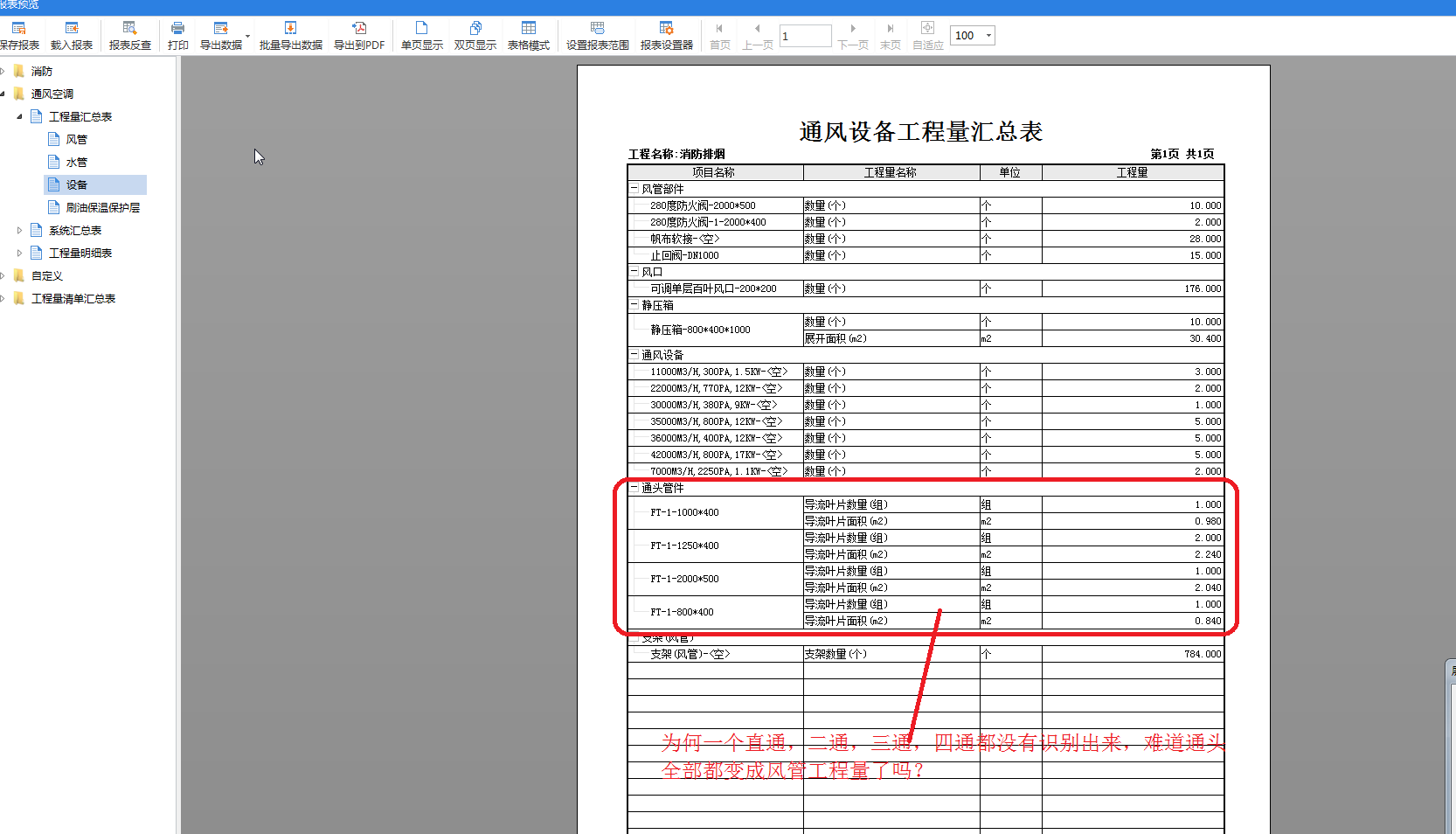Click the 通风空调 folder label
This screenshot has width=1456, height=834.
52,94
